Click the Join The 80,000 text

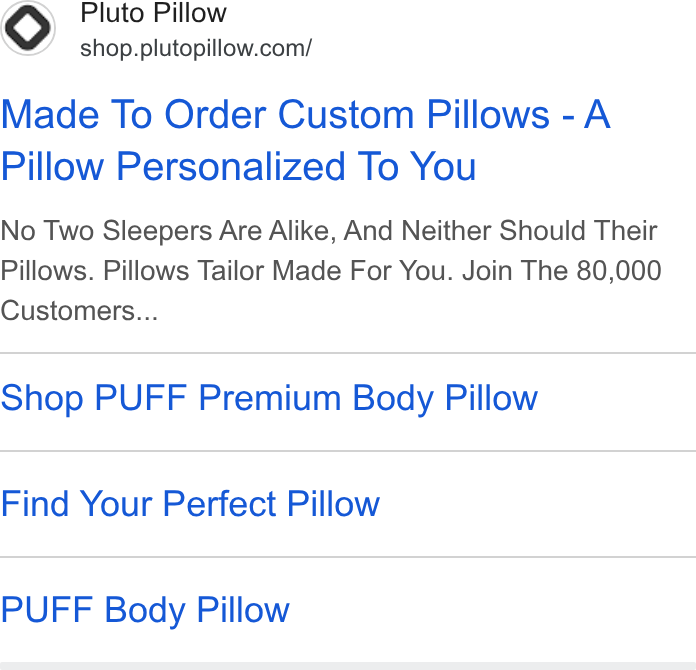click(562, 271)
